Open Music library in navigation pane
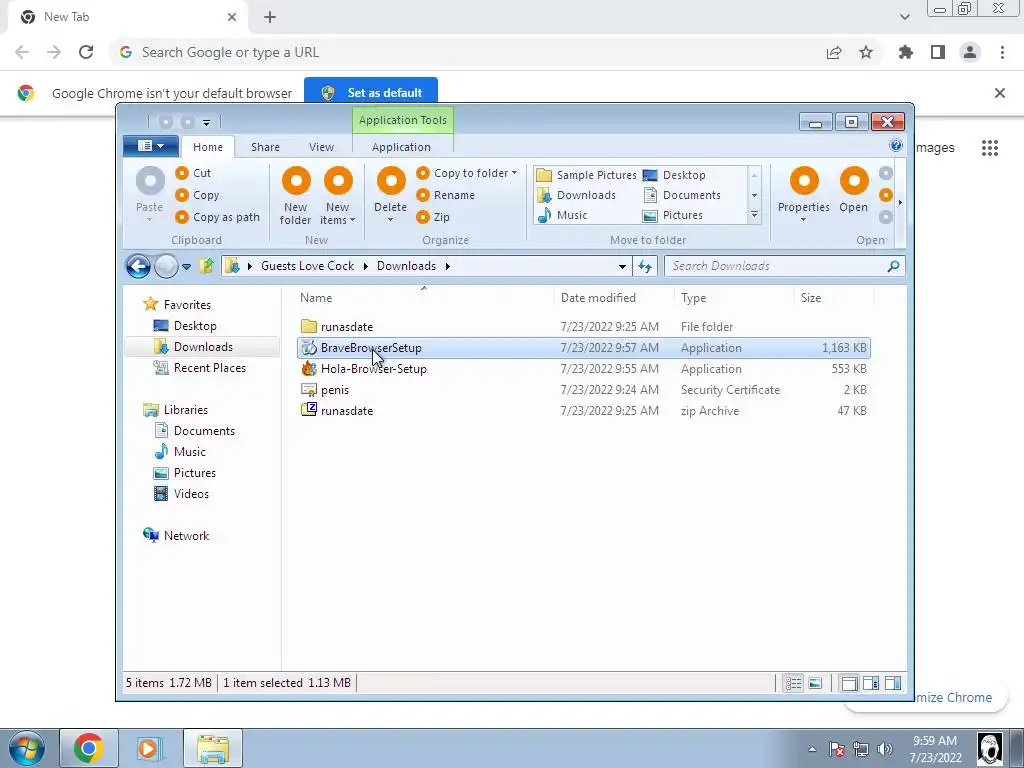This screenshot has width=1024, height=768. pyautogui.click(x=180, y=451)
